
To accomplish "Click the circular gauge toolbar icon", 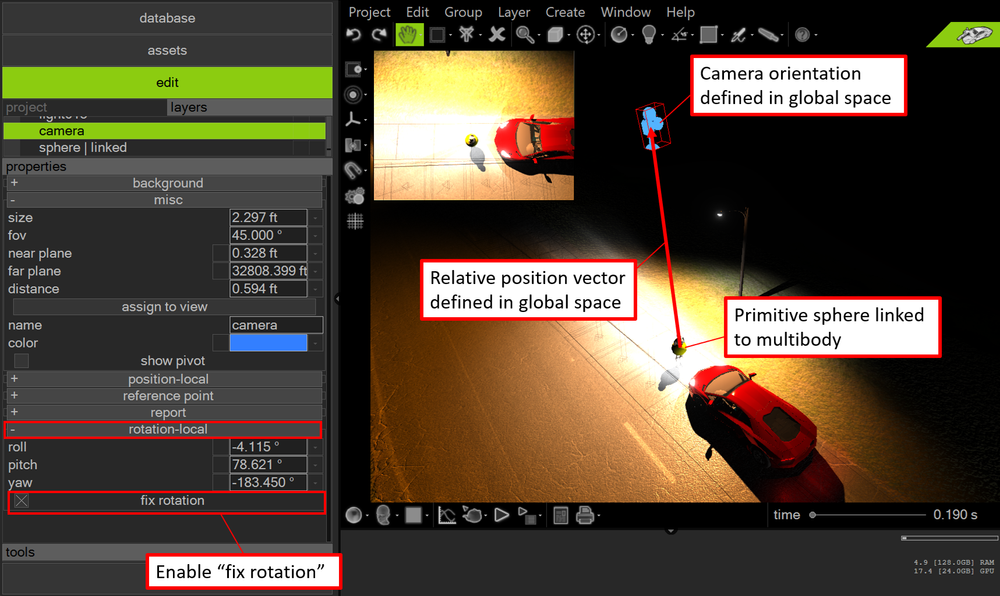I will point(619,34).
